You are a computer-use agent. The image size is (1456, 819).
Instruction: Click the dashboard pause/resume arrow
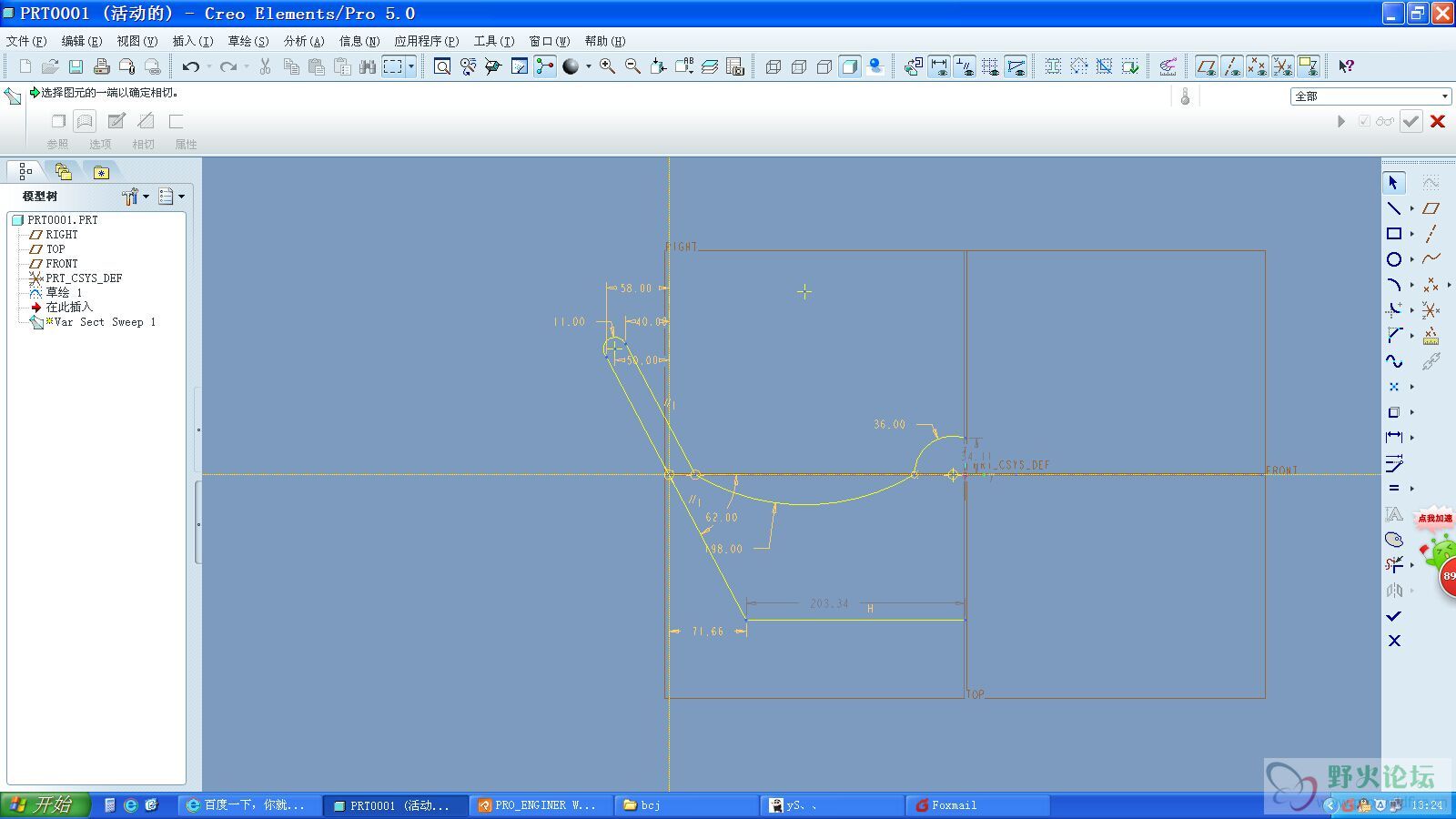point(1341,121)
